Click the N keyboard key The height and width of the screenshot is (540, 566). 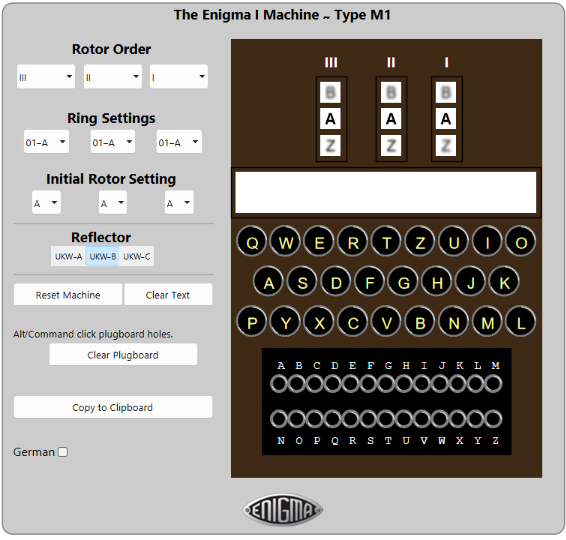(x=453, y=322)
